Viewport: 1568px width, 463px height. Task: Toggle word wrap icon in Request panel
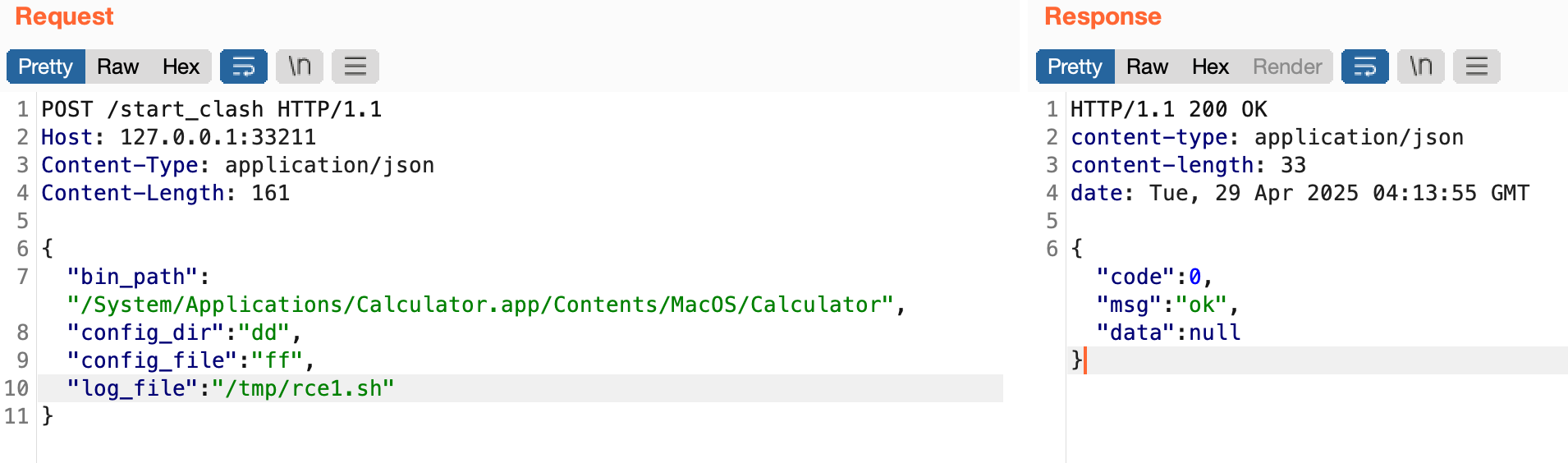click(x=243, y=66)
